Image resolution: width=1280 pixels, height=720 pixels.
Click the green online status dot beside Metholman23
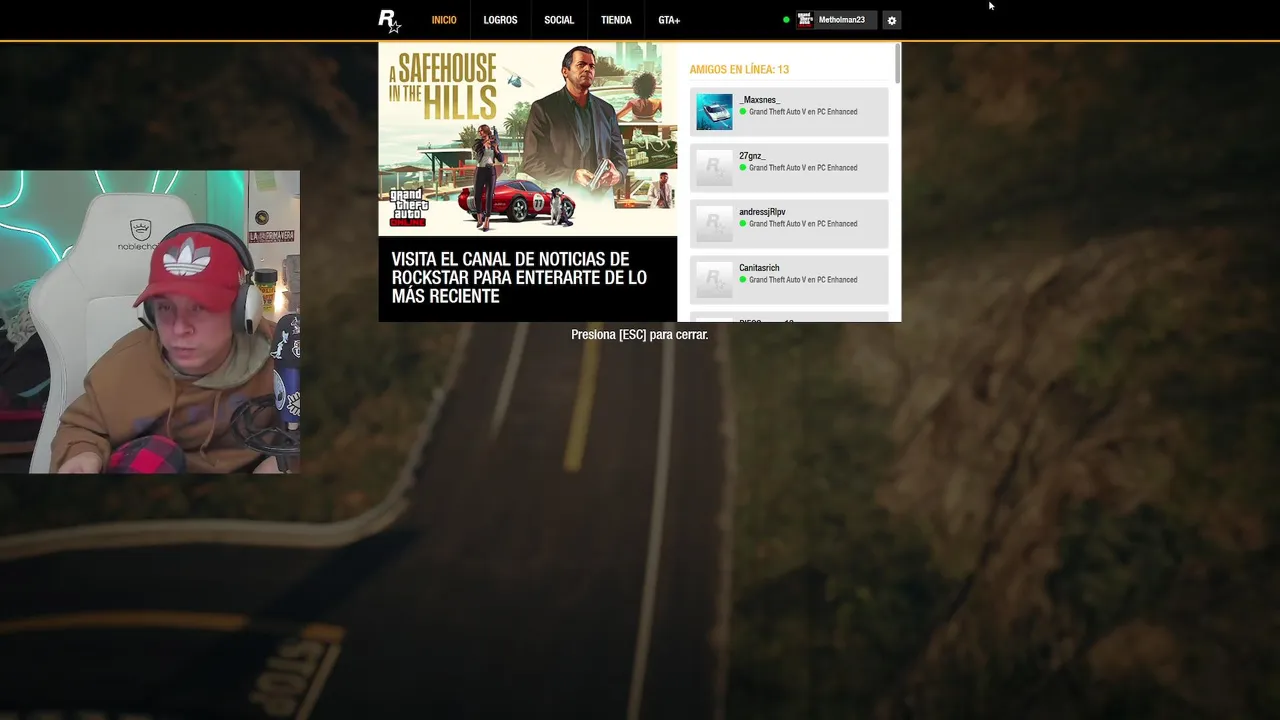point(786,20)
